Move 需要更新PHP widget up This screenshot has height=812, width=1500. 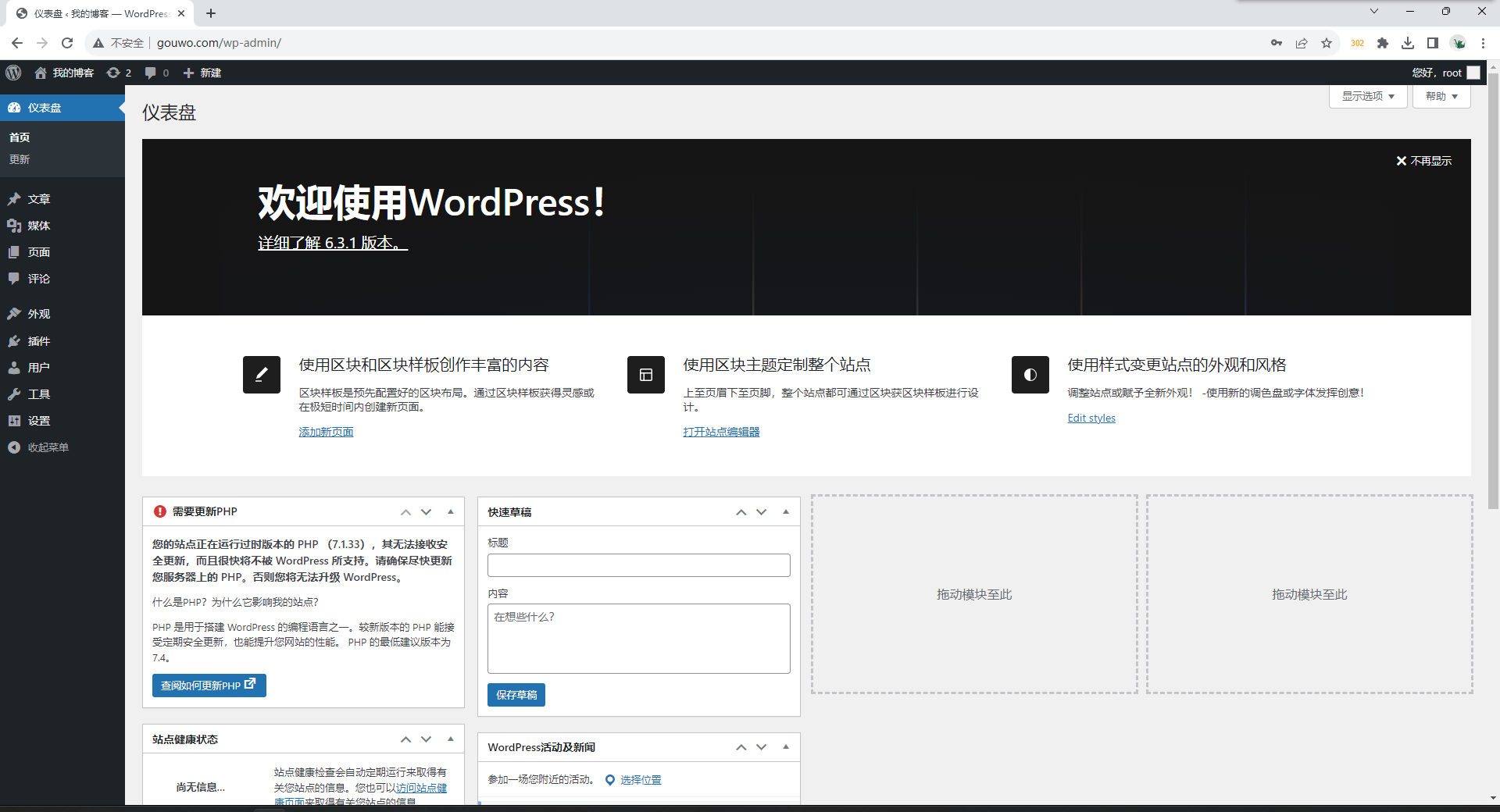405,512
